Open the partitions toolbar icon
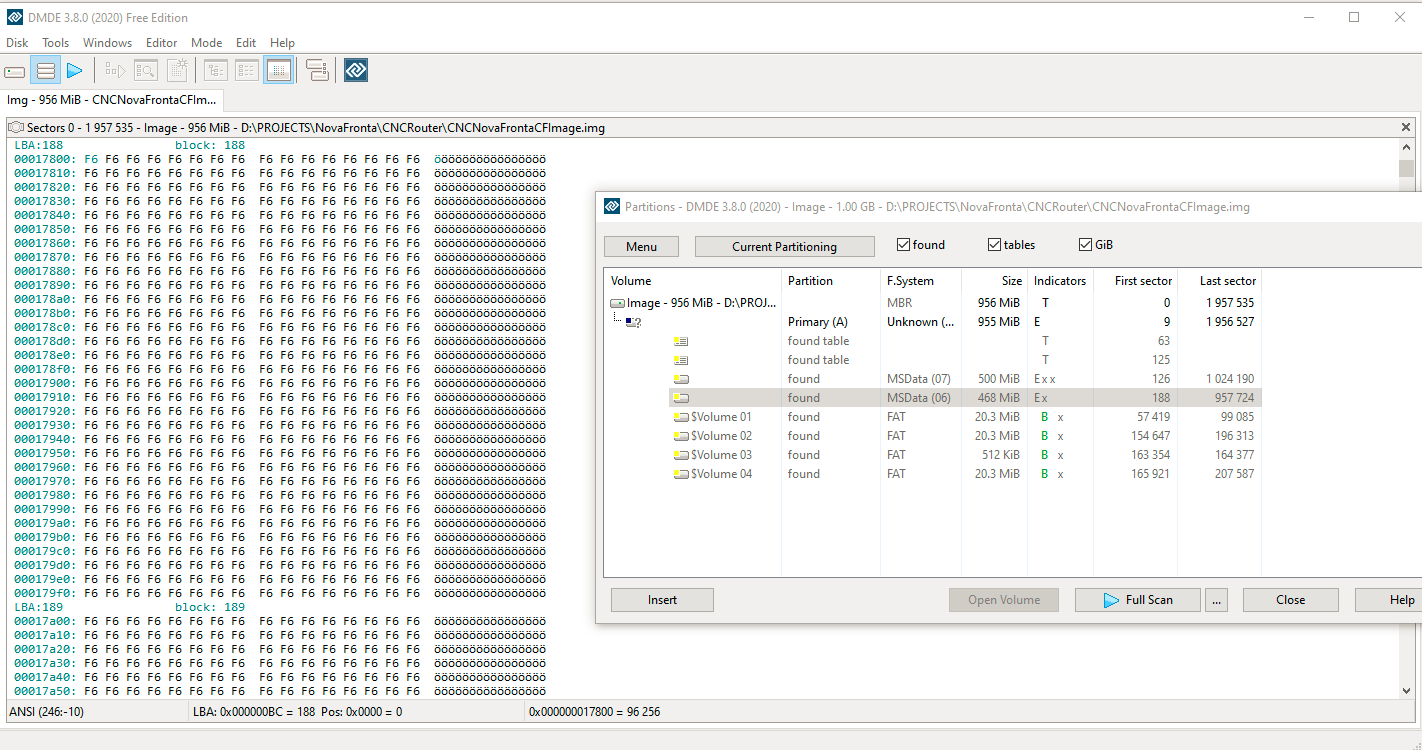1422x750 pixels. tap(45, 71)
